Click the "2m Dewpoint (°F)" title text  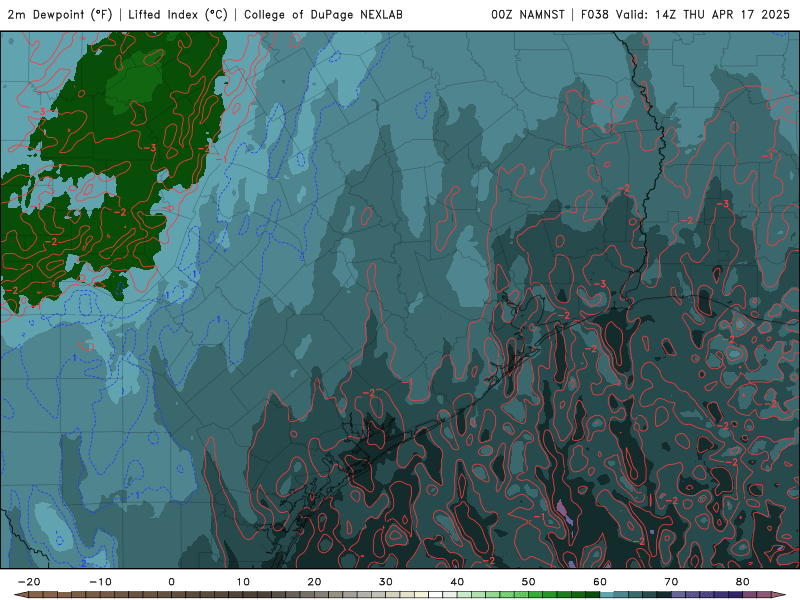coord(60,15)
